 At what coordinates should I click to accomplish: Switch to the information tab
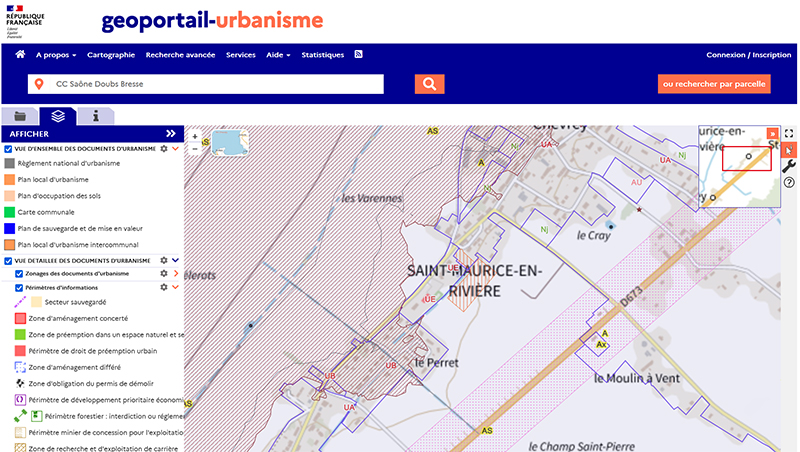pos(96,116)
